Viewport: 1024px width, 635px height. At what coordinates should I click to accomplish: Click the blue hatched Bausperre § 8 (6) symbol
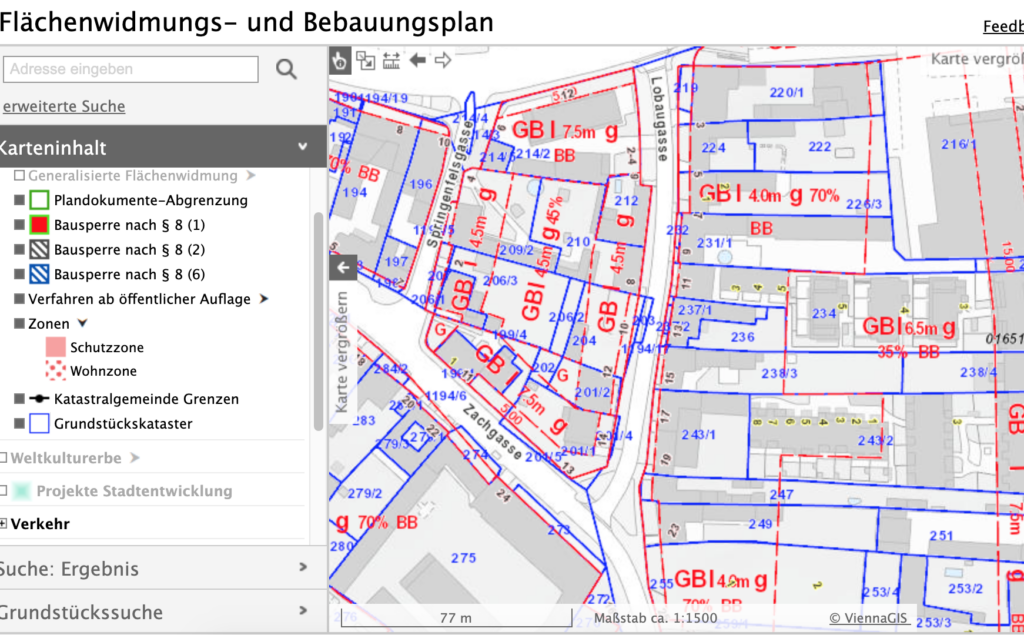click(x=39, y=274)
